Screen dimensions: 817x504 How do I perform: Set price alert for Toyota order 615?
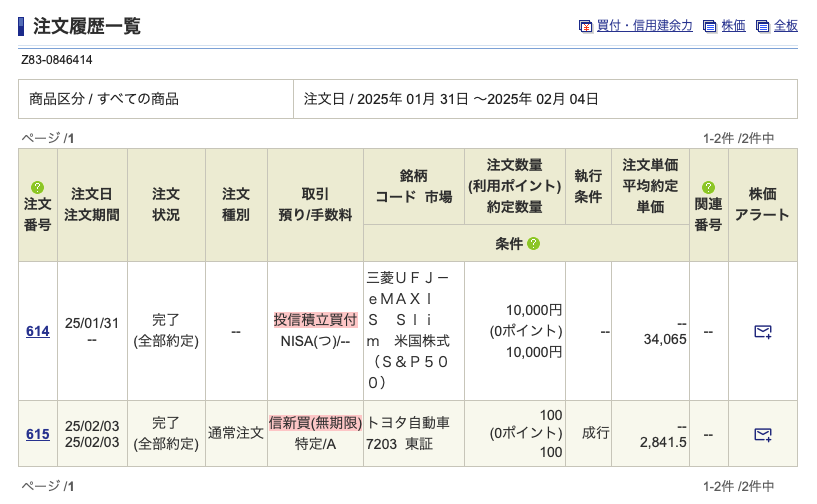[762, 434]
